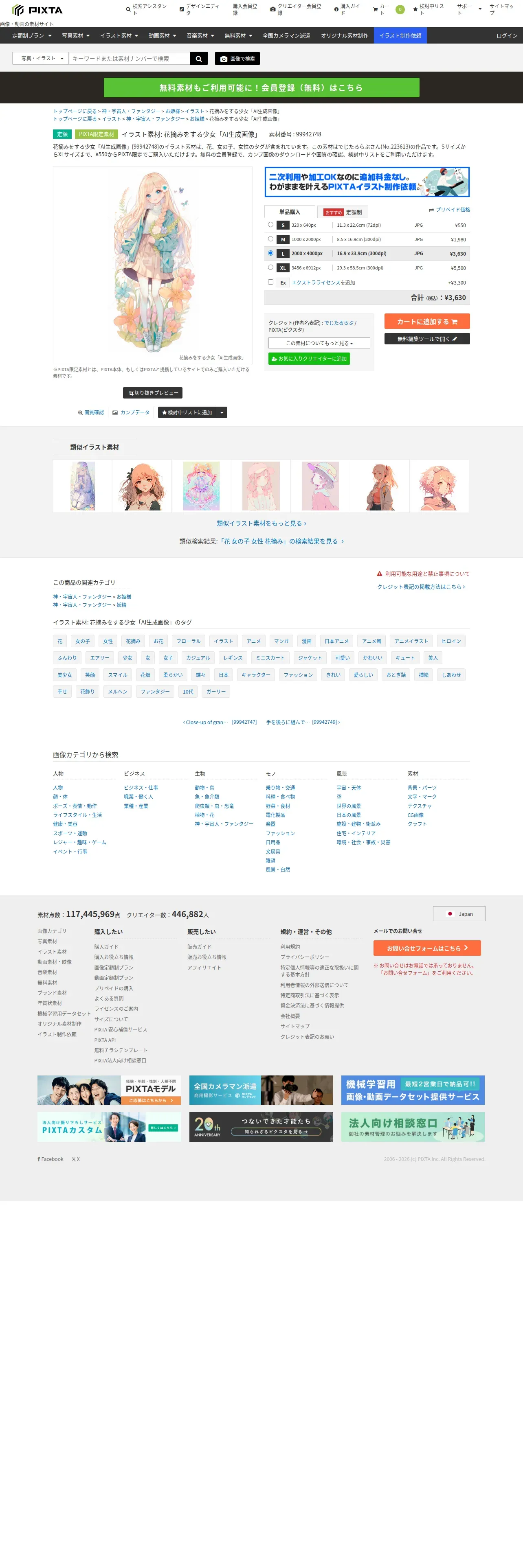Click the XL size badge icon
This screenshot has width=523, height=1568.
283,268
